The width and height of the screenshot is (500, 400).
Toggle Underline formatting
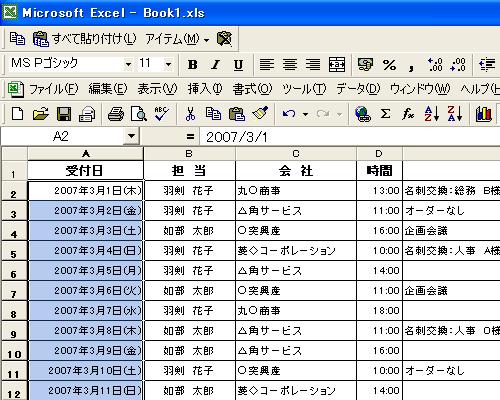pos(238,64)
